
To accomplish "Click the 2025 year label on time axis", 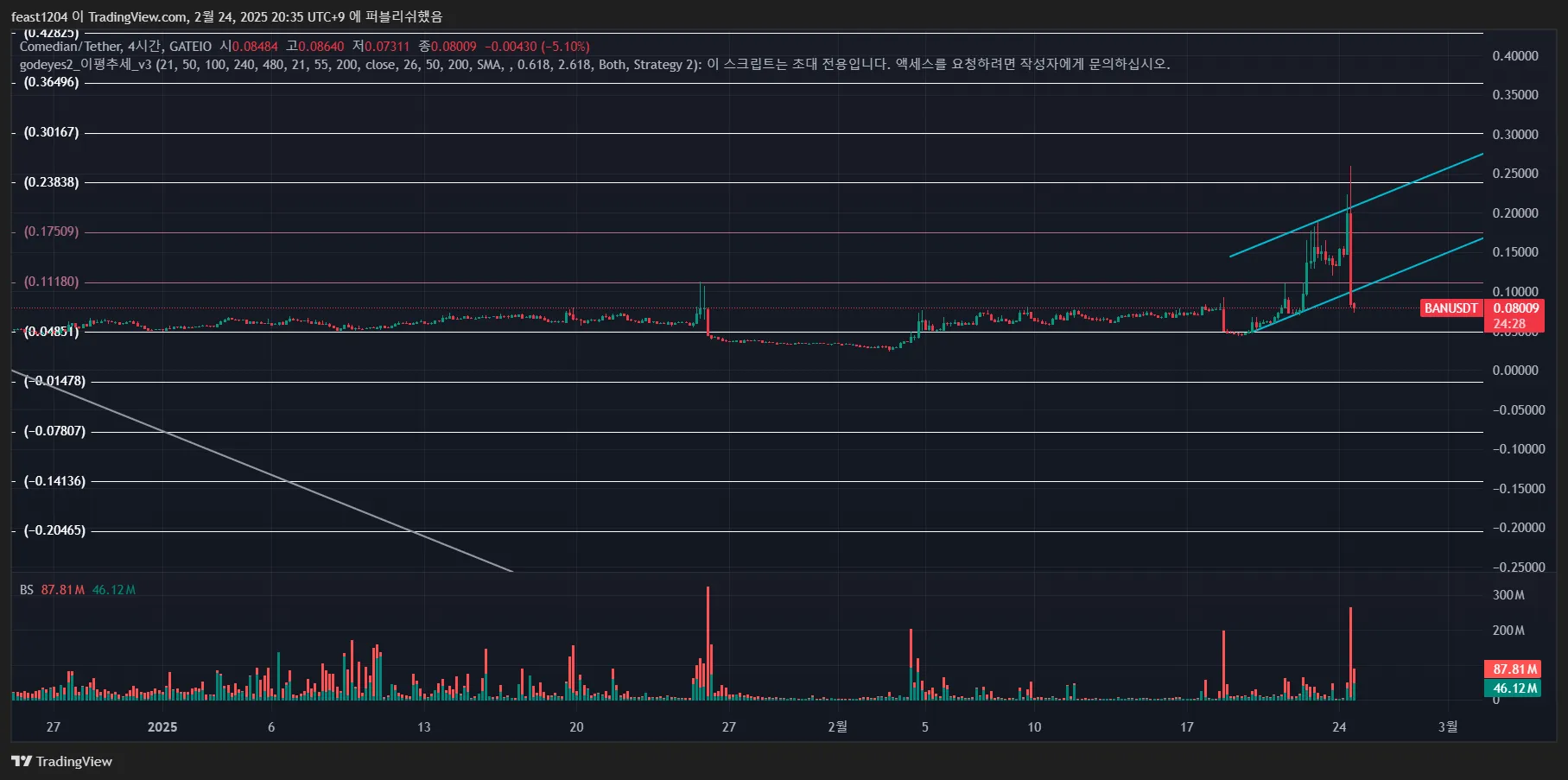I will (162, 727).
